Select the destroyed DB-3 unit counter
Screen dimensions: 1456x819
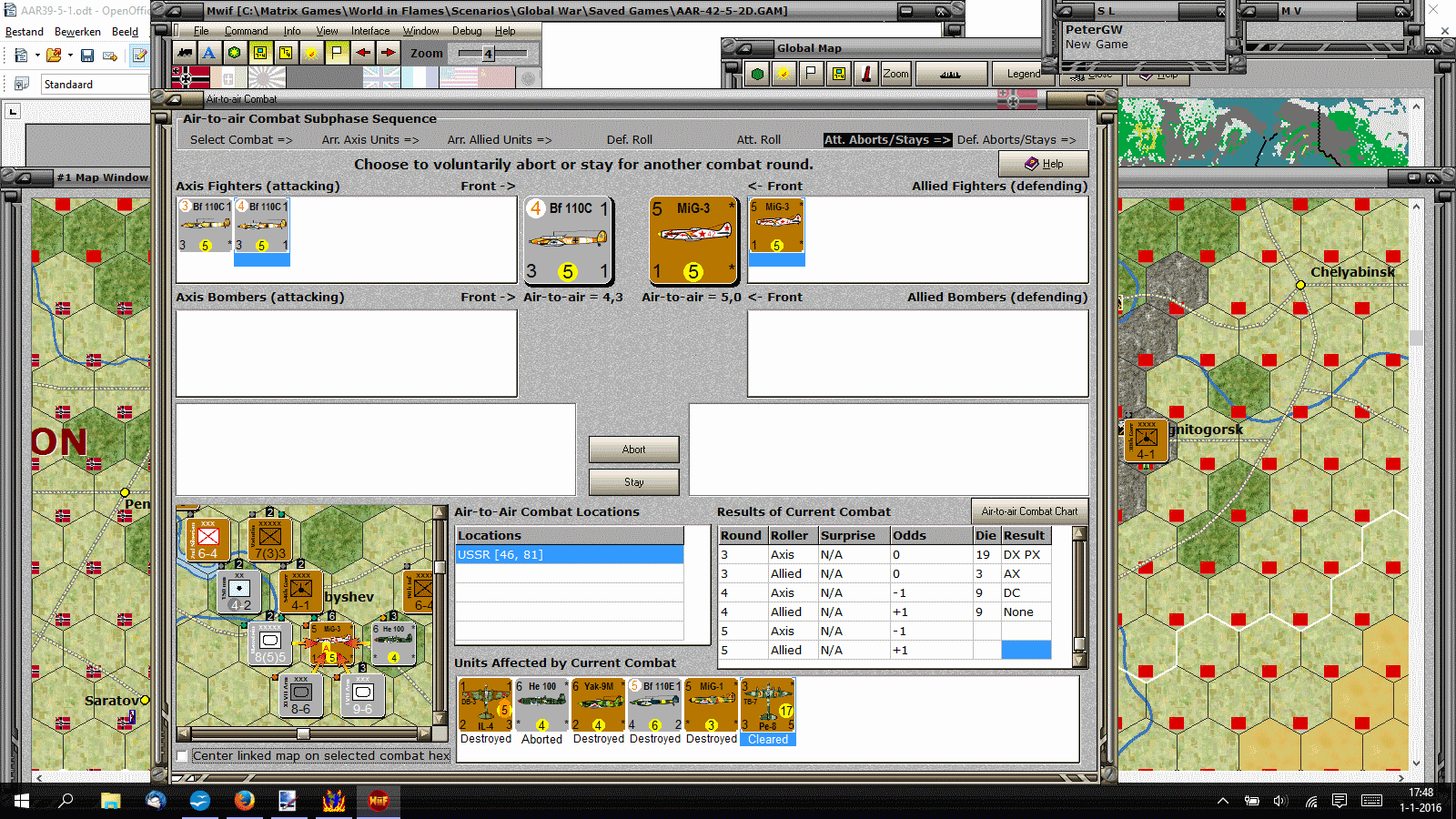486,705
